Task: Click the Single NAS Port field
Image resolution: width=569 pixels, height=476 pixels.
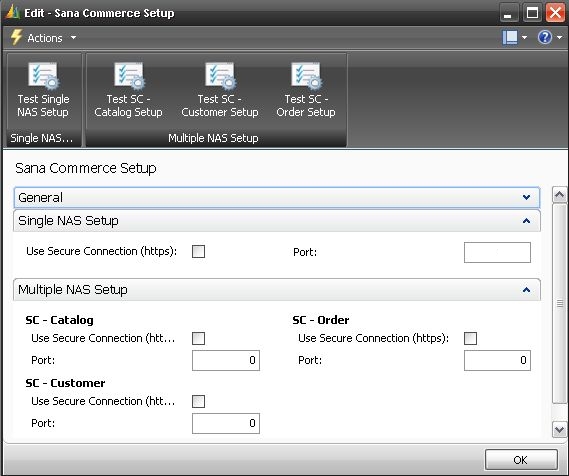Action: point(497,253)
